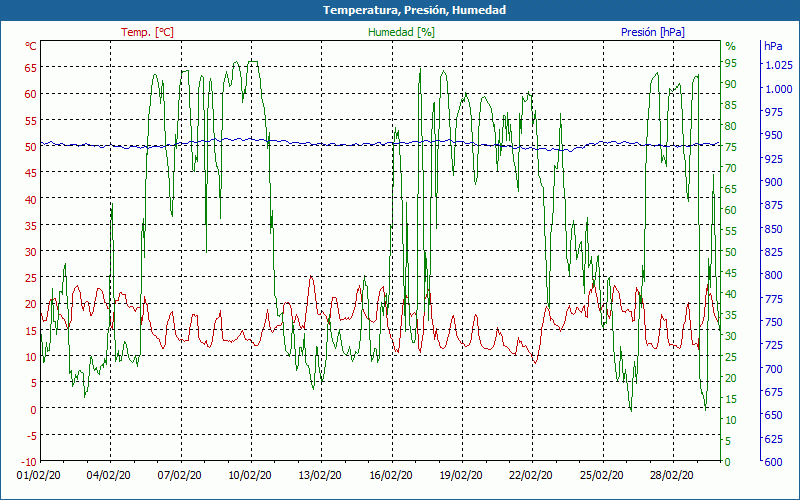The image size is (800, 500).
Task: Click the 01/02/20 date label
Action: [x=39, y=476]
